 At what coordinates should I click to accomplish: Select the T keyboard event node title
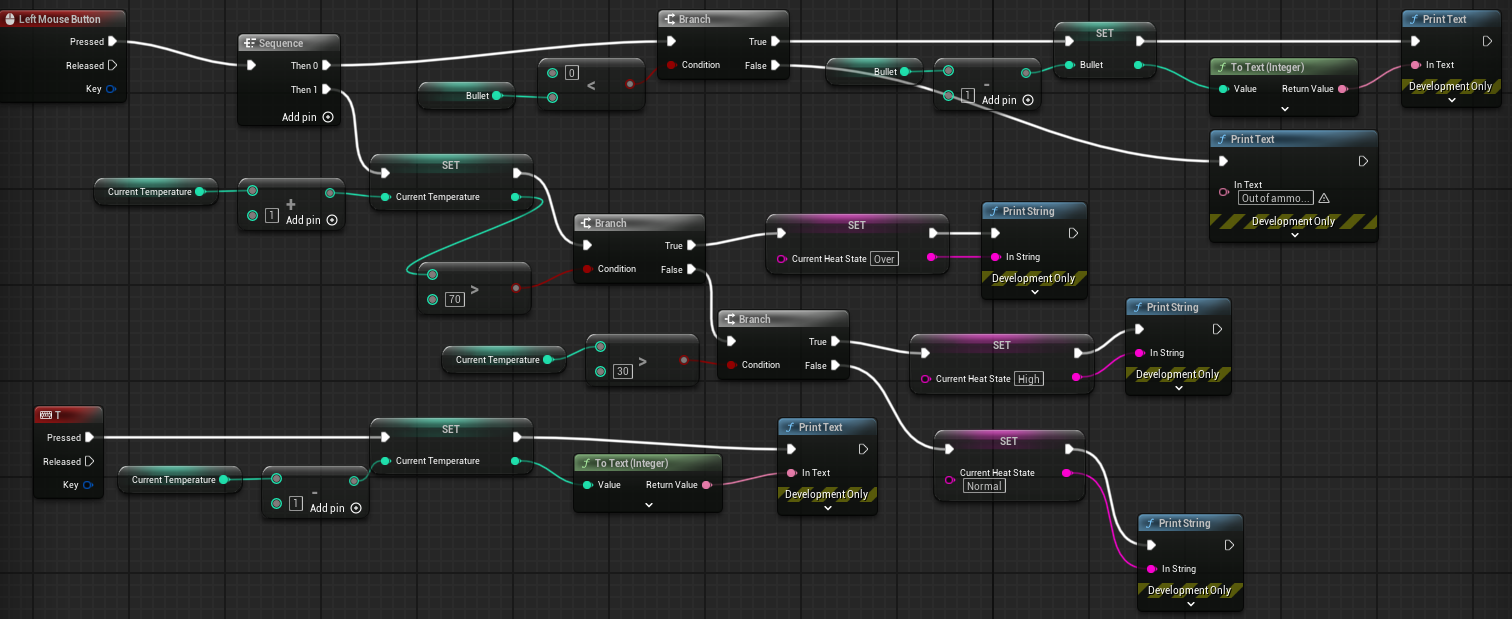pyautogui.click(x=58, y=414)
